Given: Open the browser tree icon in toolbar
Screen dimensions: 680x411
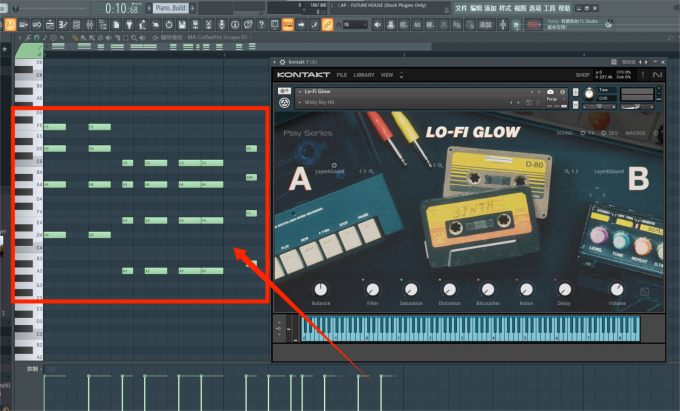Looking at the screenshot, I should 103,25.
